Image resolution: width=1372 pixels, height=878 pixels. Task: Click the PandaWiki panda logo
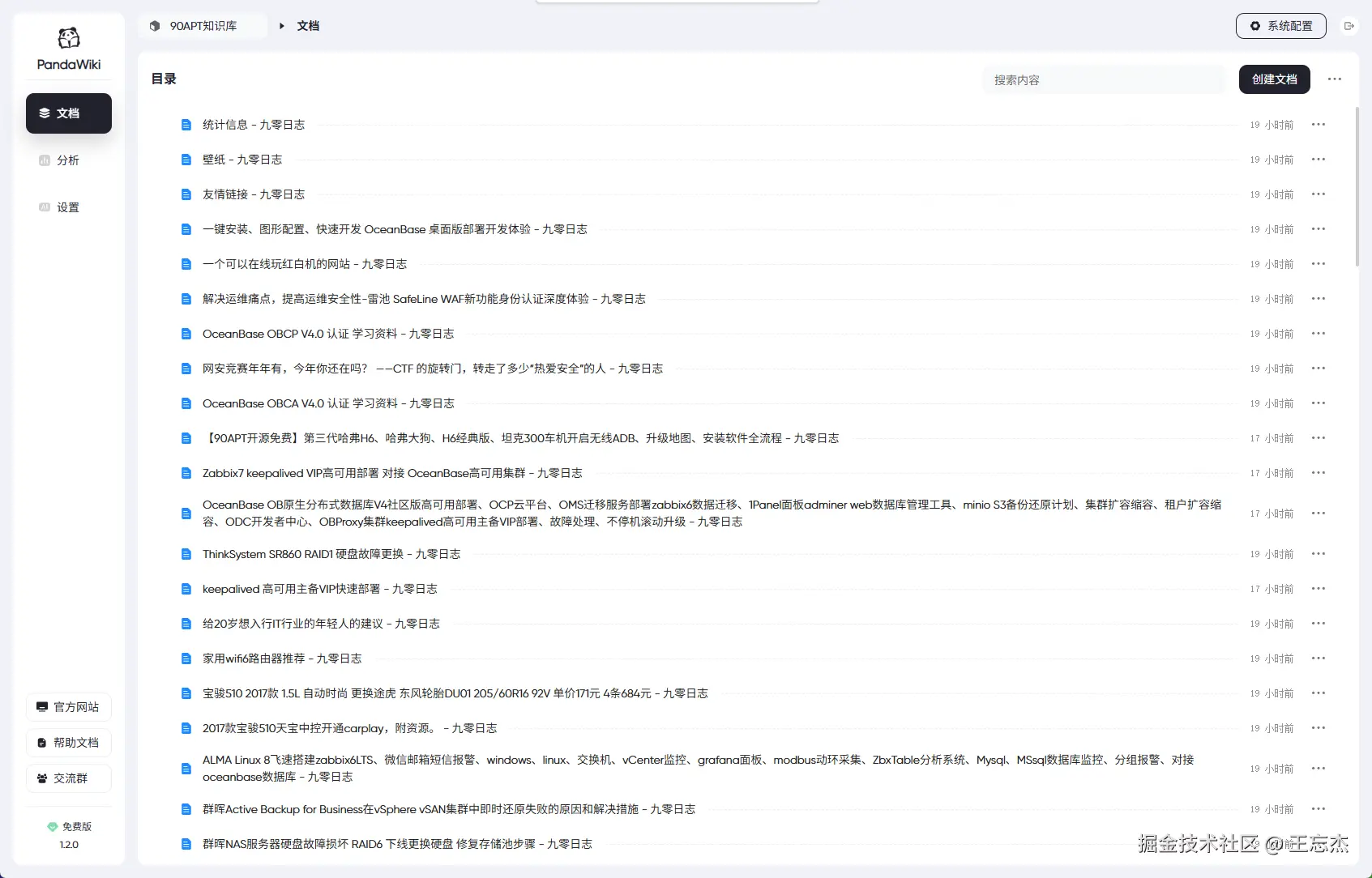coord(69,38)
